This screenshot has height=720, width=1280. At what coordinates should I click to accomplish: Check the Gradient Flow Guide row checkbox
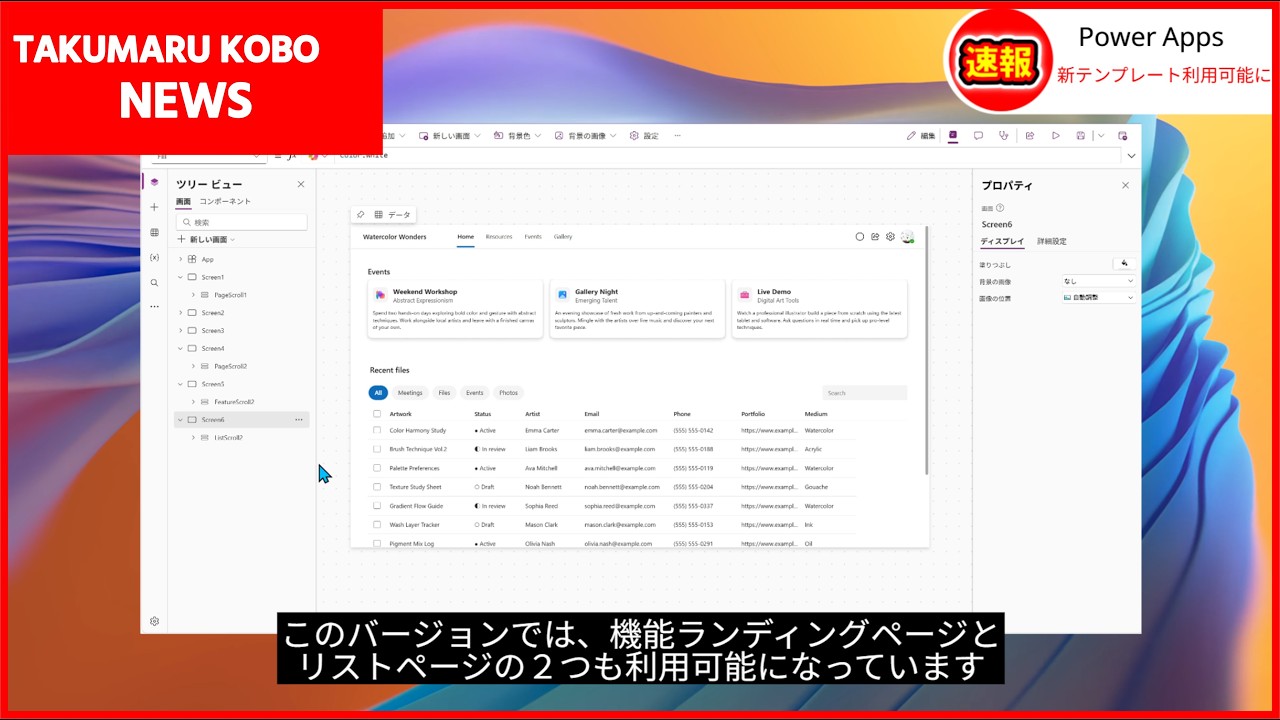[377, 506]
